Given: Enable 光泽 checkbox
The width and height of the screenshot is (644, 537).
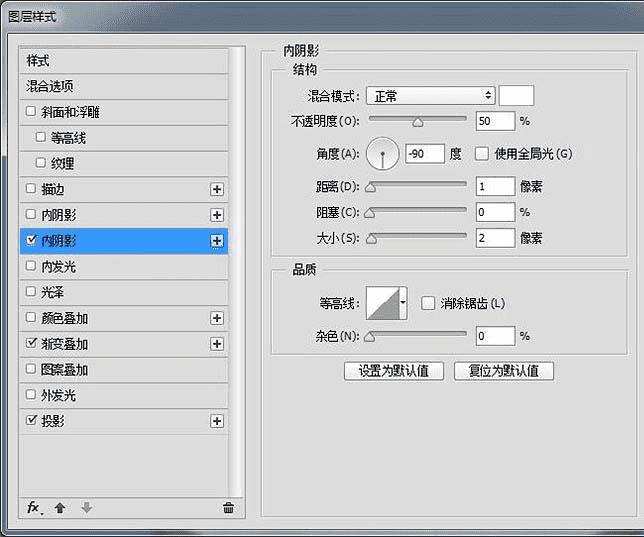Looking at the screenshot, I should (31, 291).
